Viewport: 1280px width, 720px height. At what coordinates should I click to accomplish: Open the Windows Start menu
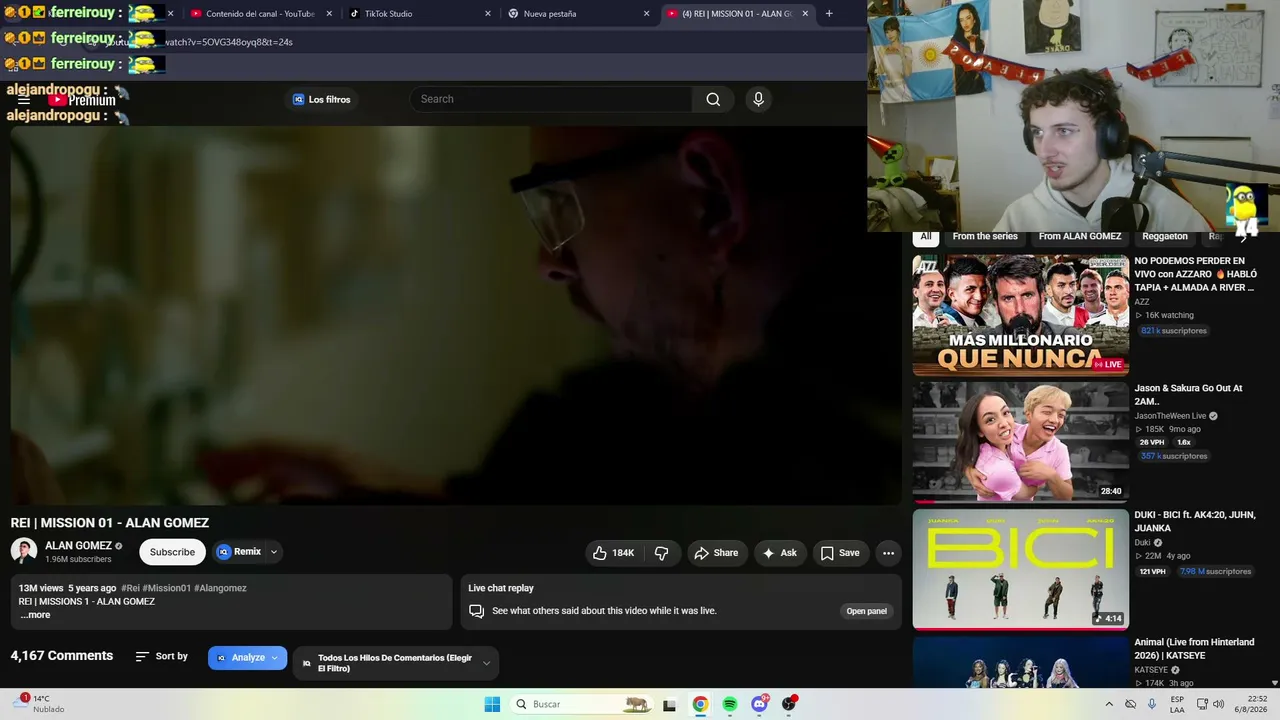coord(492,704)
